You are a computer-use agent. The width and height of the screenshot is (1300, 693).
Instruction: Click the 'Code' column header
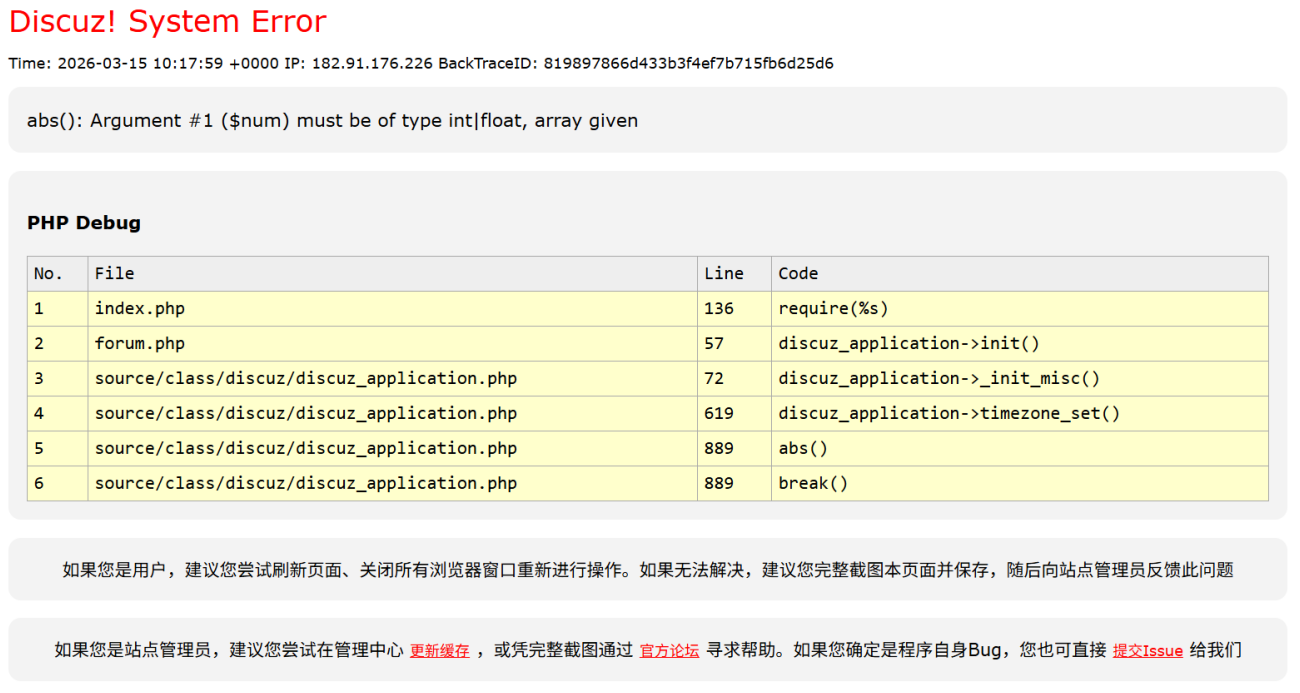pos(1020,274)
